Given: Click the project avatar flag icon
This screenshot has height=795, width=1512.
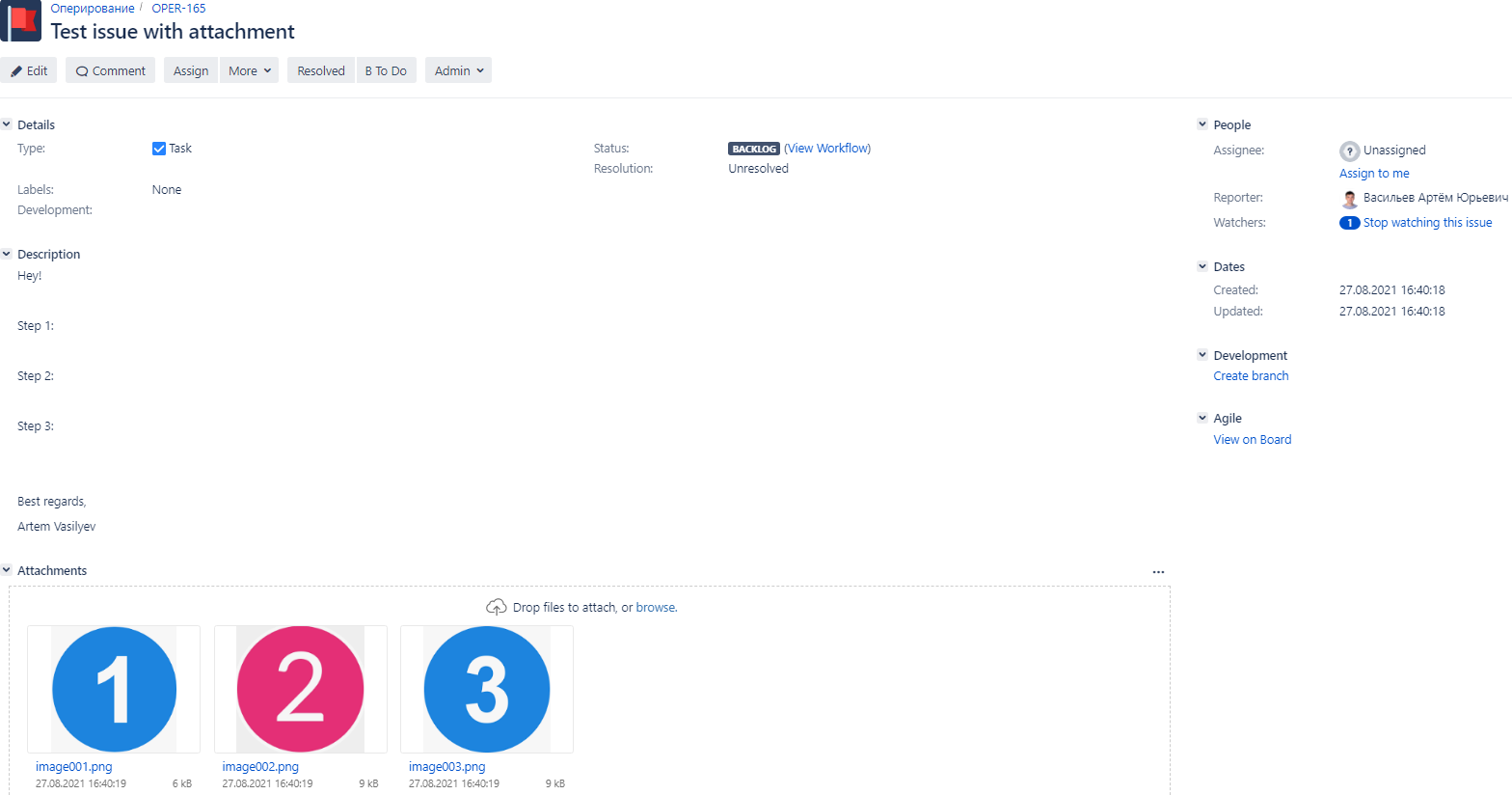Looking at the screenshot, I should [20, 21].
